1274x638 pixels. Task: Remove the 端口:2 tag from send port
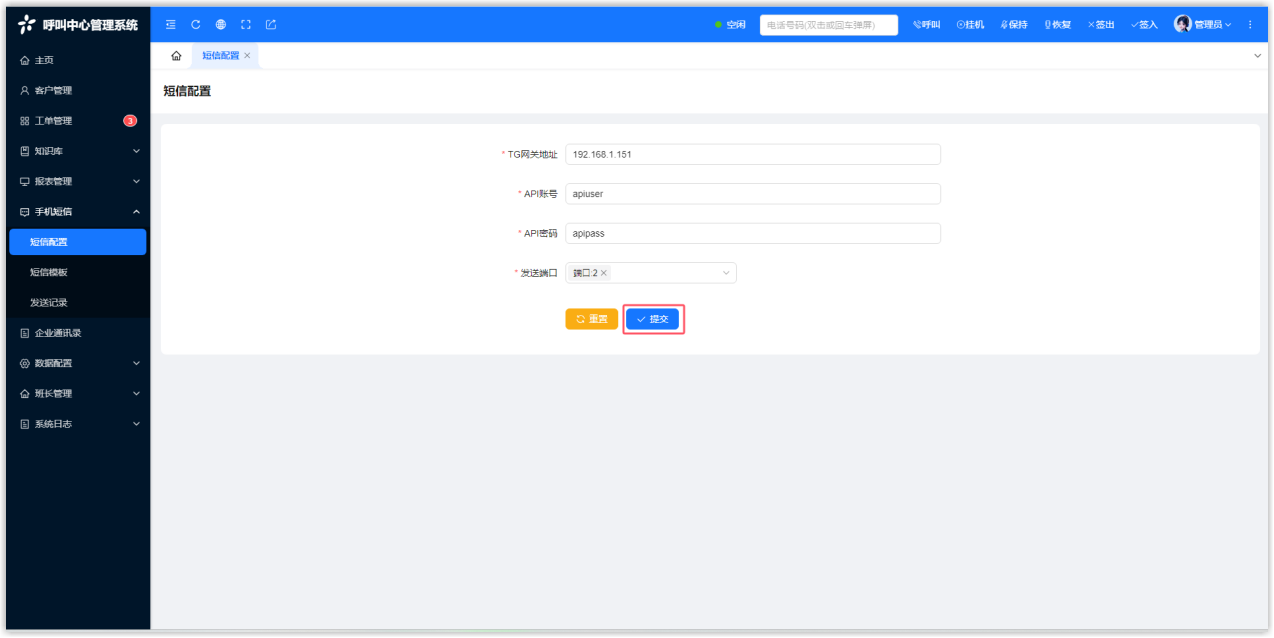coord(604,273)
